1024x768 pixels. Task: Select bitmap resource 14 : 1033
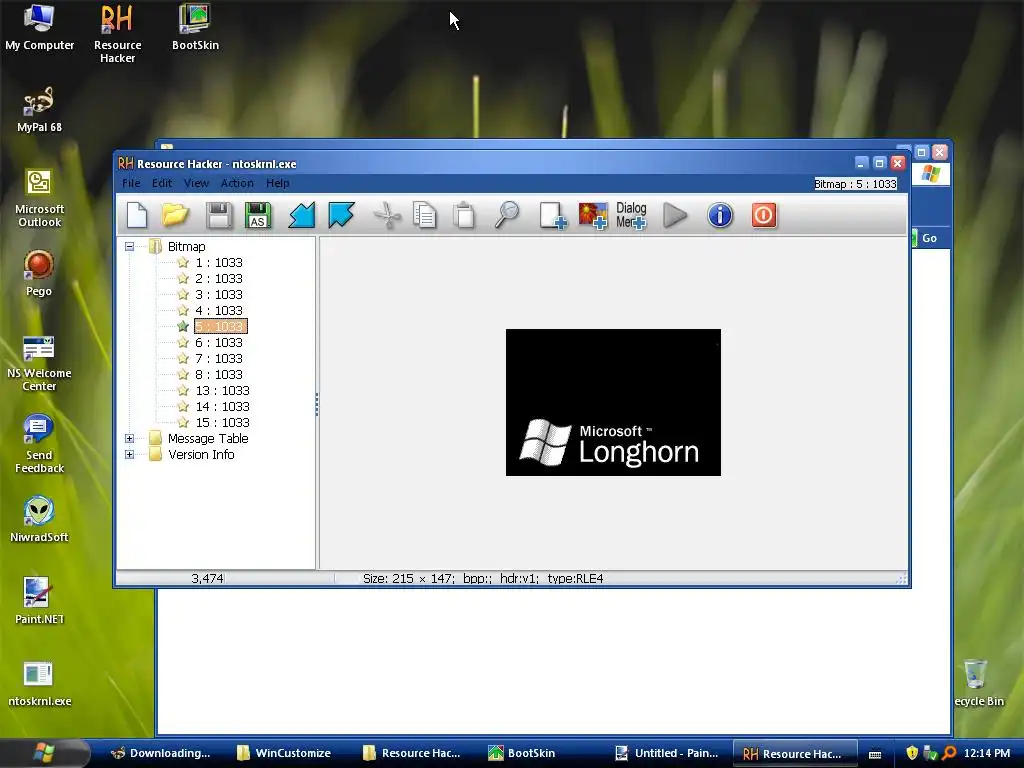222,407
